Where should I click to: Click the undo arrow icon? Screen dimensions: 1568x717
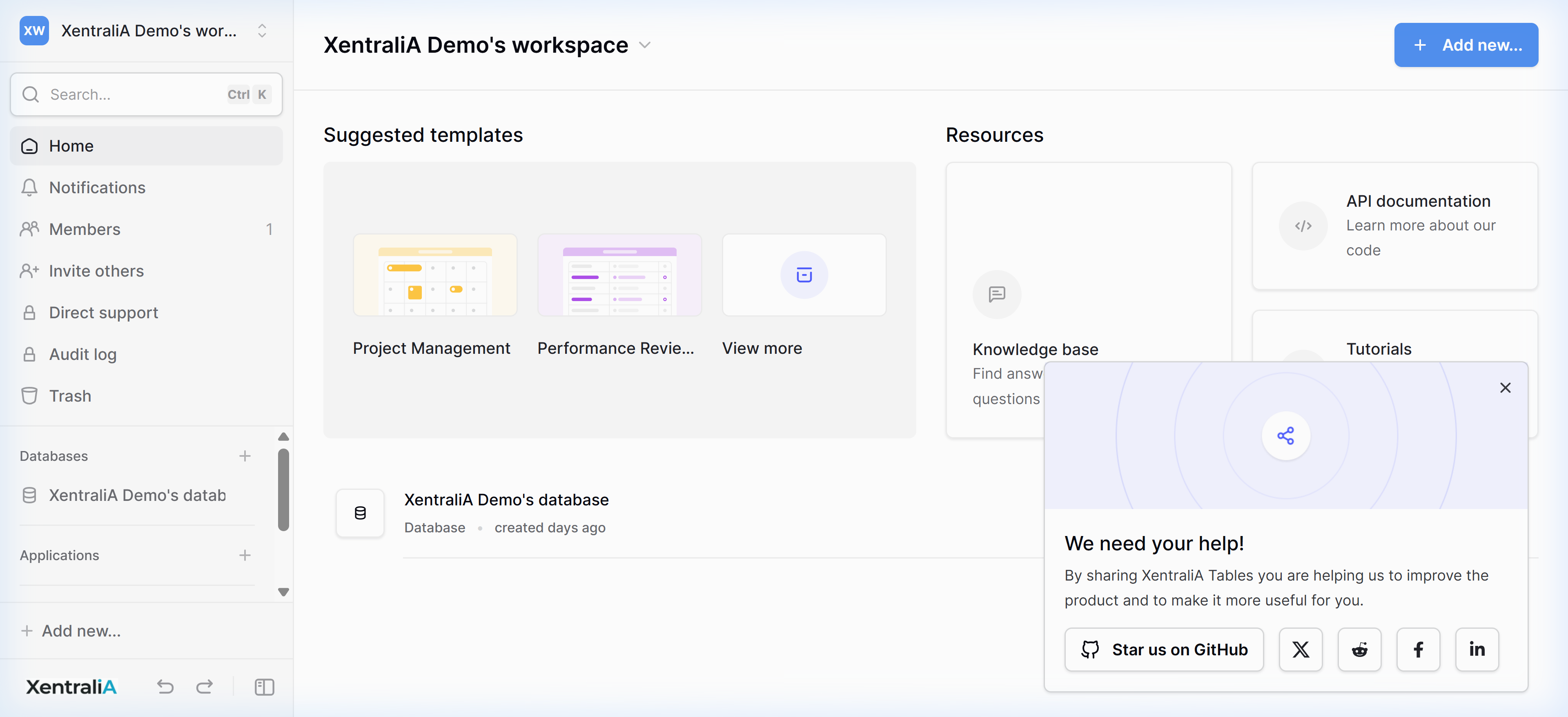click(x=165, y=687)
